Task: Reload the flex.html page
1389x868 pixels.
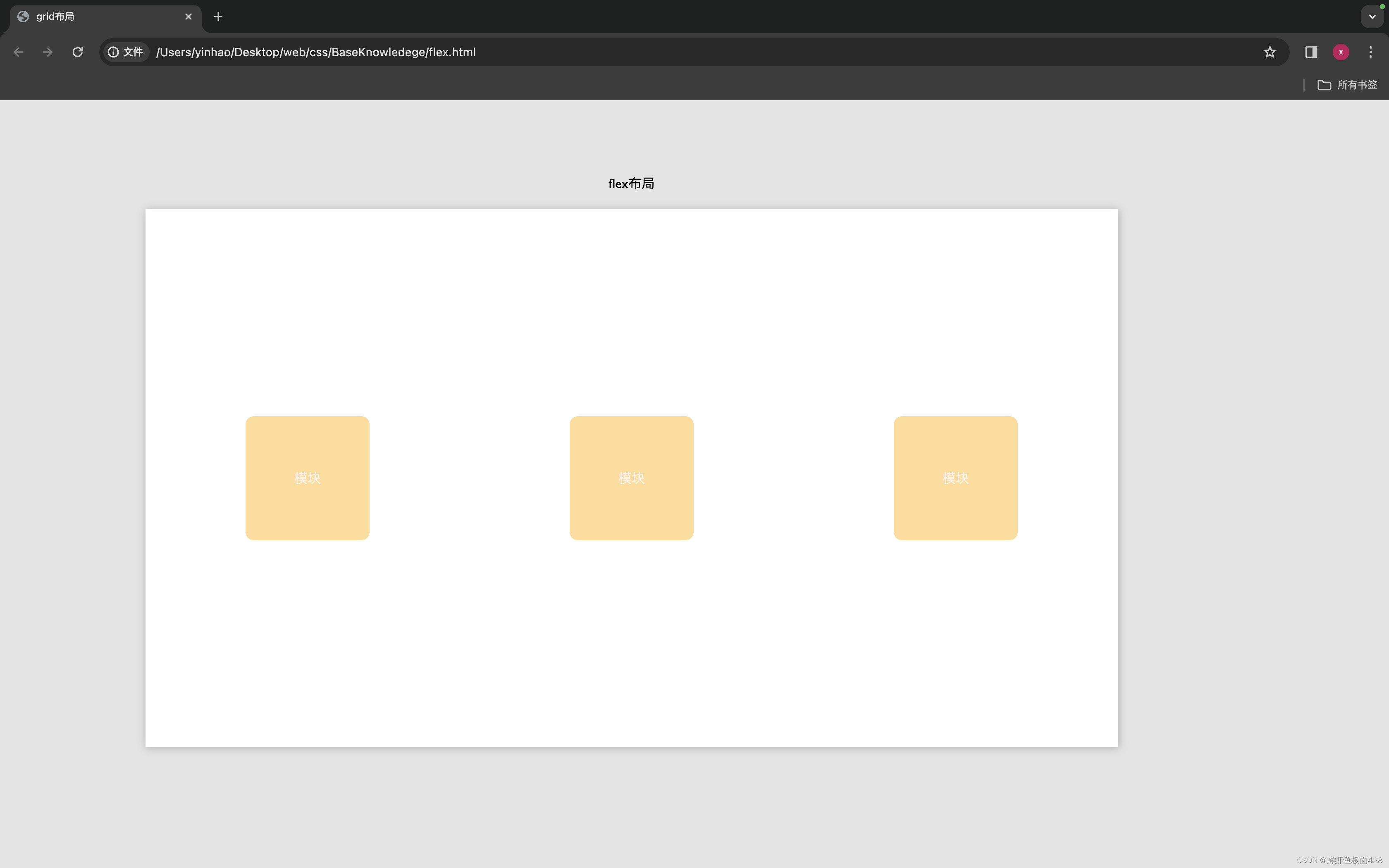Action: [77, 52]
